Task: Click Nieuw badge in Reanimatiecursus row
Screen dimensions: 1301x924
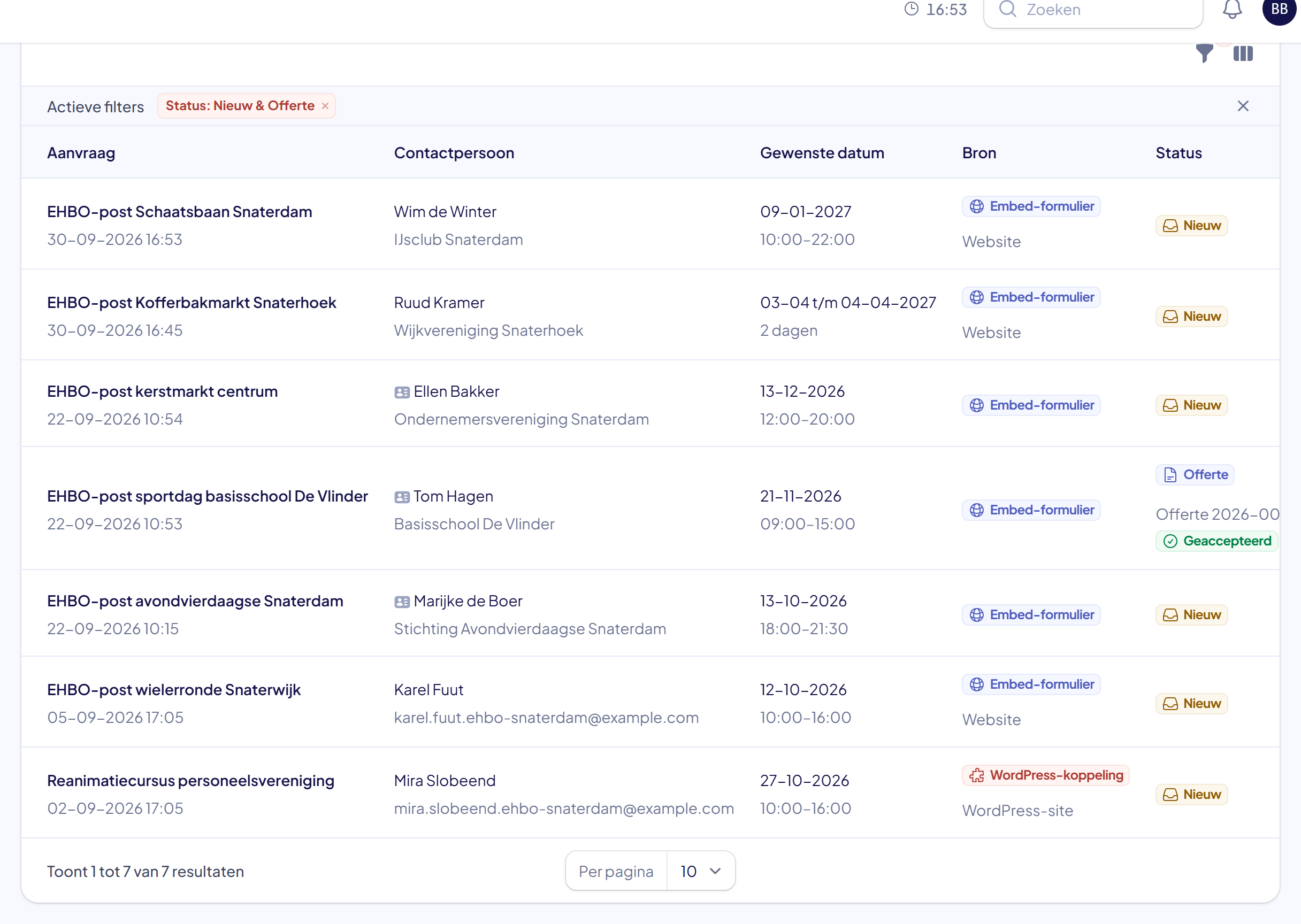Action: click(x=1192, y=795)
